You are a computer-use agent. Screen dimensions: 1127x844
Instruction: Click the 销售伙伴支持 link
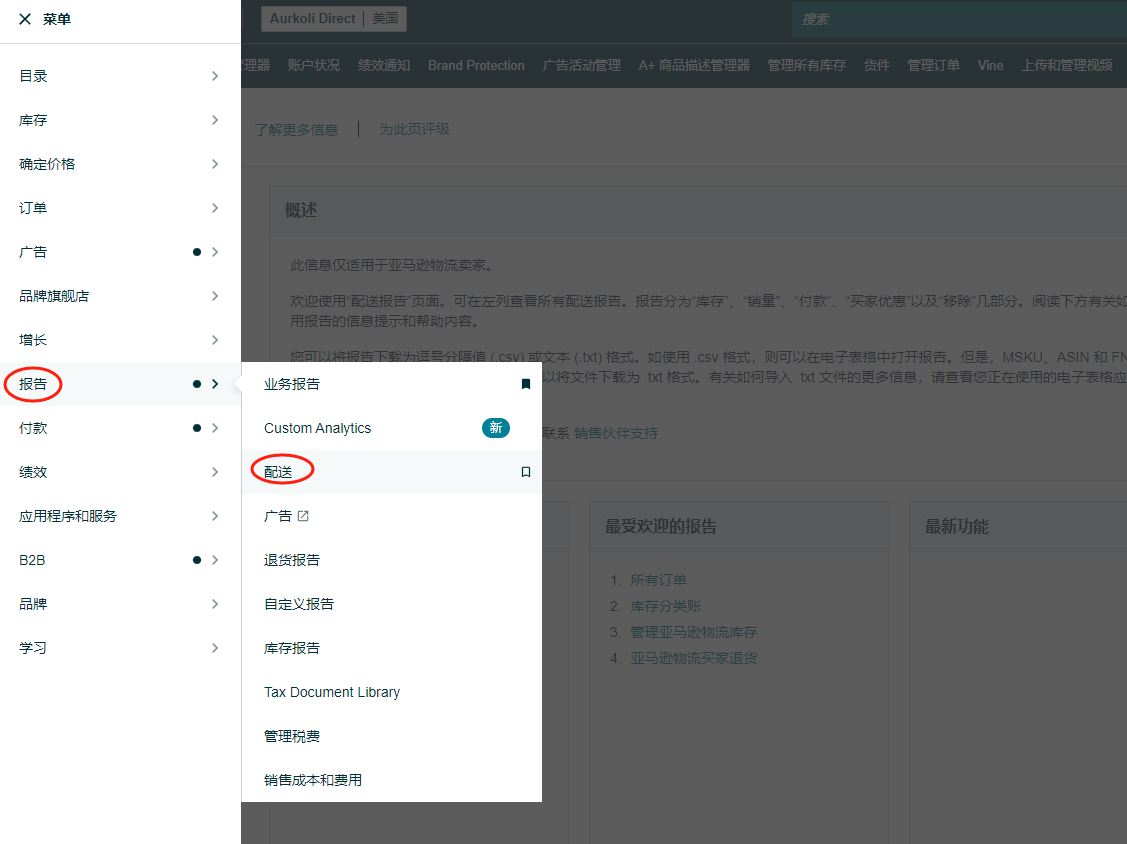tap(616, 433)
